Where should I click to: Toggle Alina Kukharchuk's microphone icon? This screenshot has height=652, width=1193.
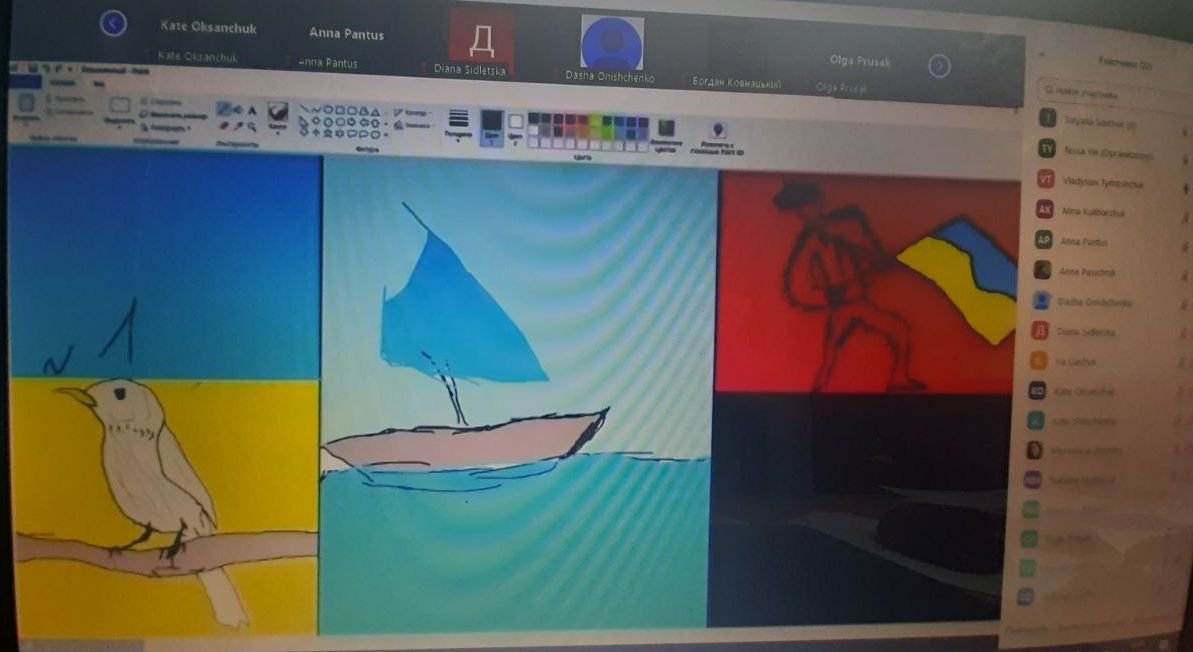(1185, 218)
